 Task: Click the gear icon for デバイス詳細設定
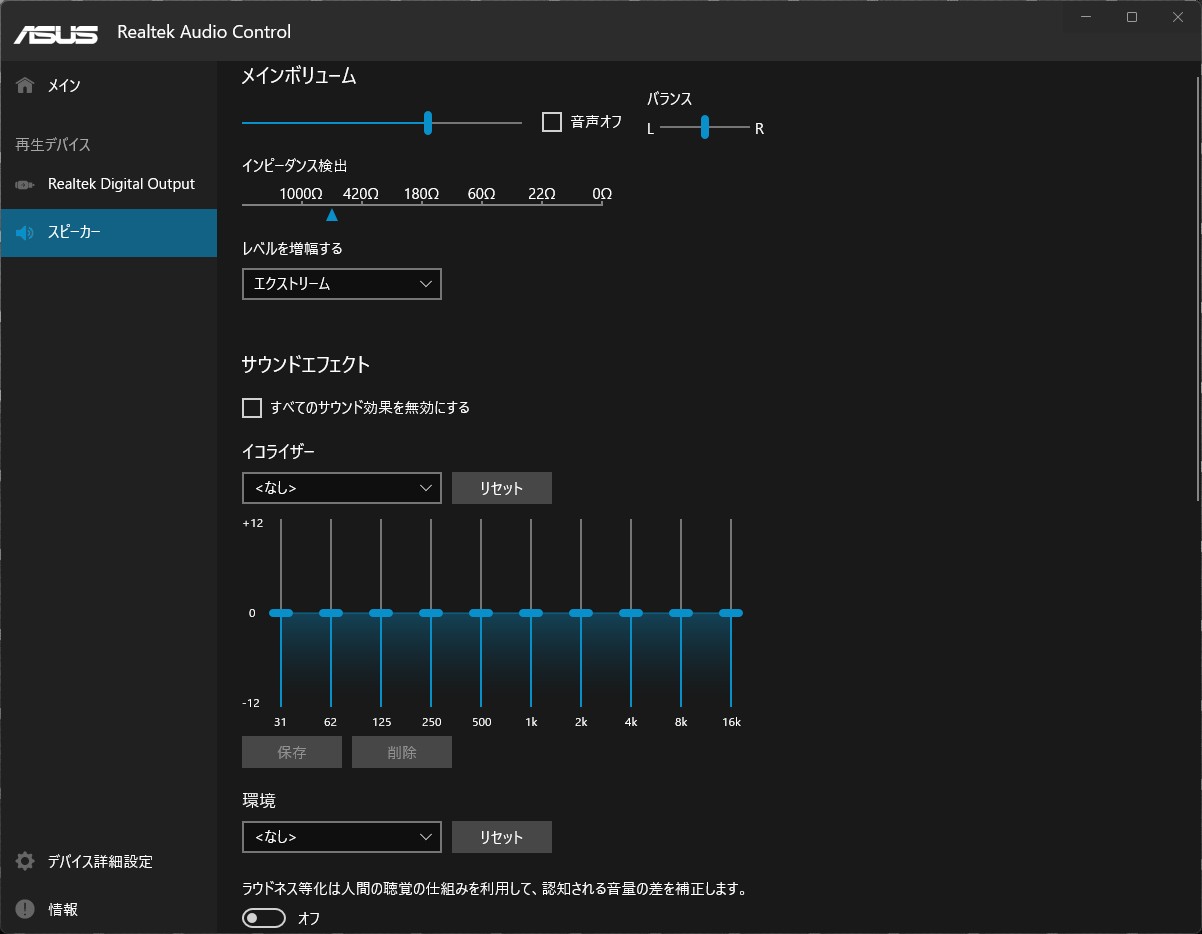tap(26, 862)
